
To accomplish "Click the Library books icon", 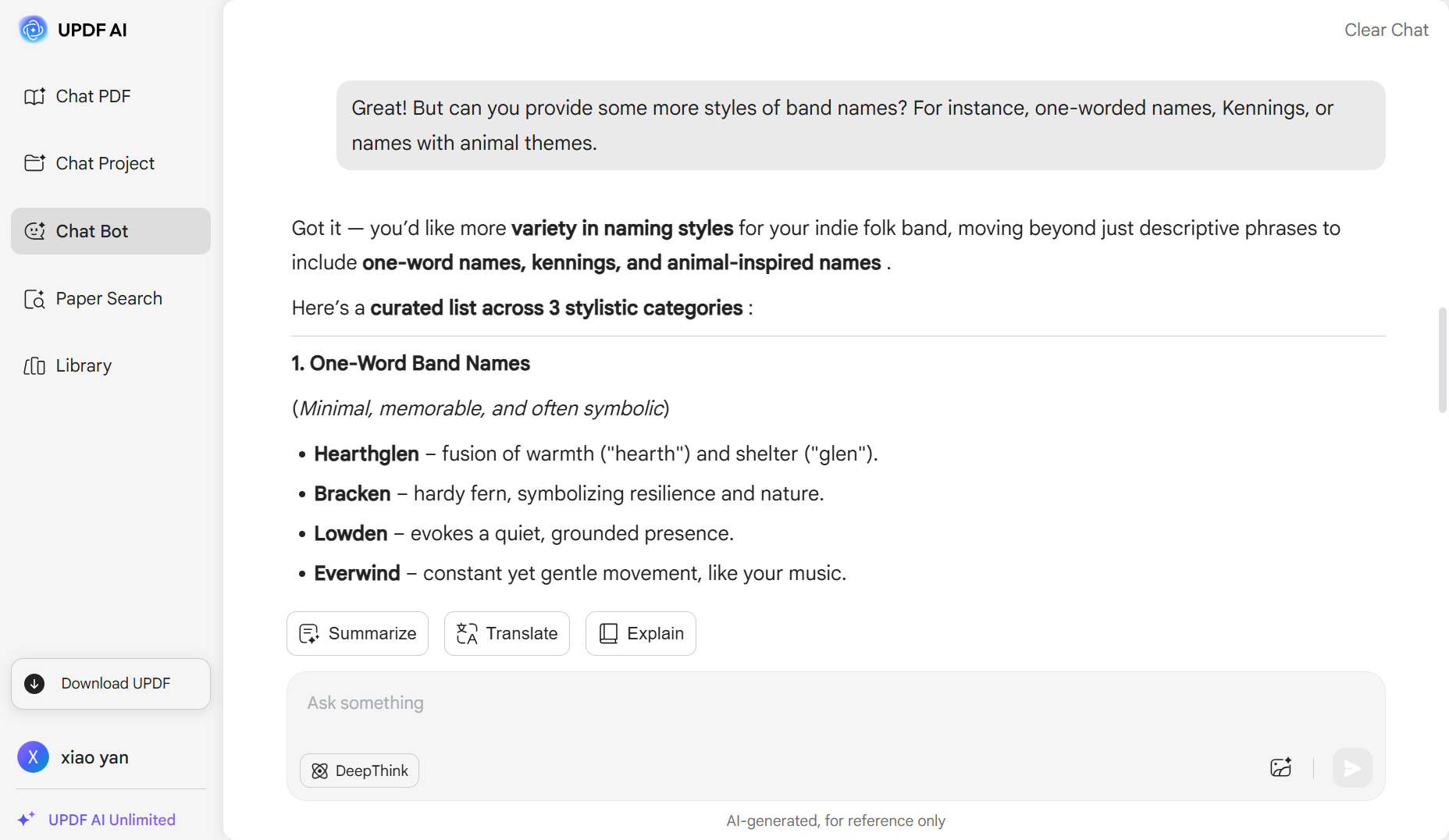I will pyautogui.click(x=34, y=366).
